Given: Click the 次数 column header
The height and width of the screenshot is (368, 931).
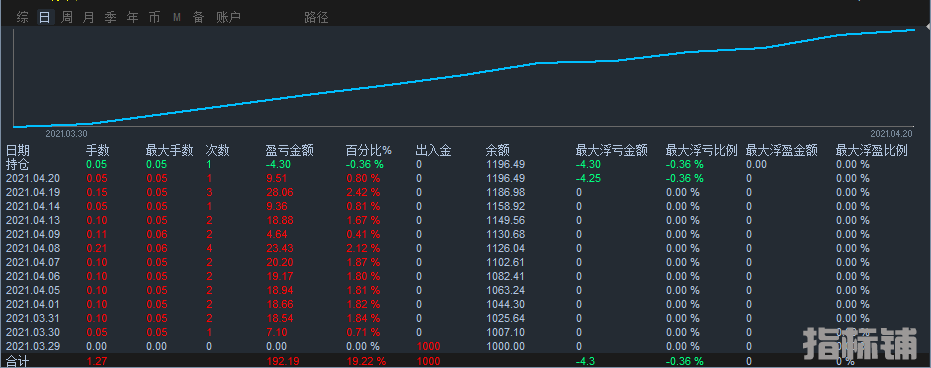Looking at the screenshot, I should (217, 151).
